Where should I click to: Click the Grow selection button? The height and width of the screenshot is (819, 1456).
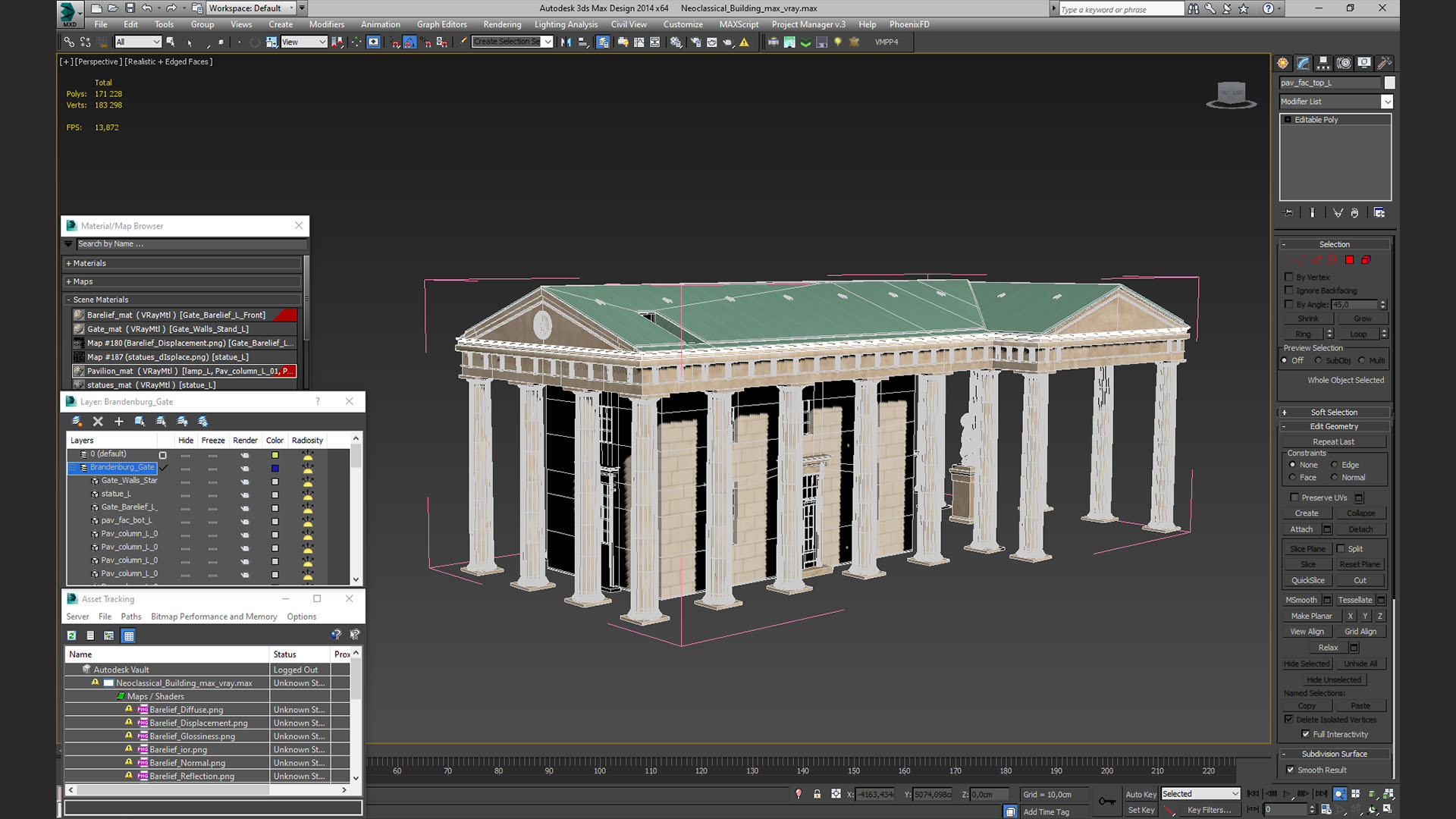click(1363, 318)
